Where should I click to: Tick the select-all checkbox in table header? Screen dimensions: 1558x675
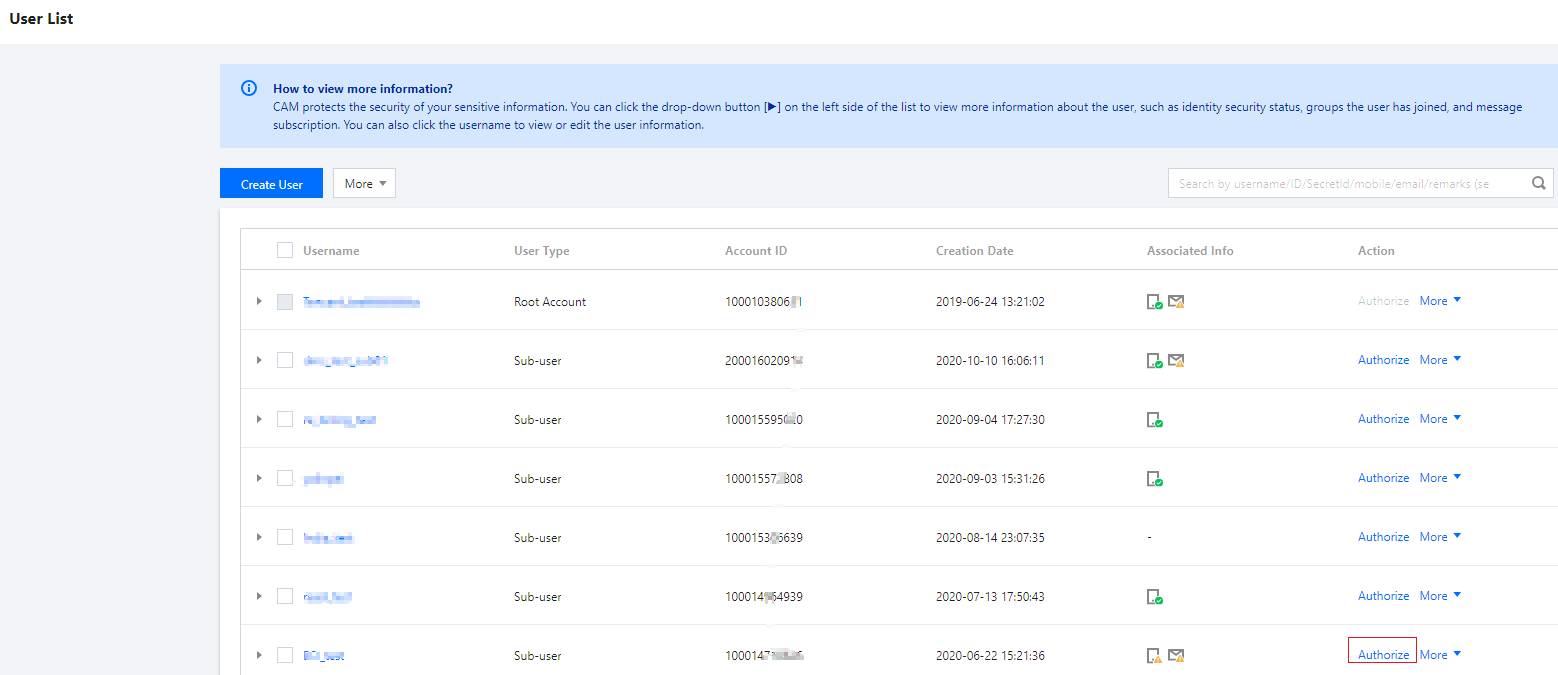pyautogui.click(x=285, y=250)
